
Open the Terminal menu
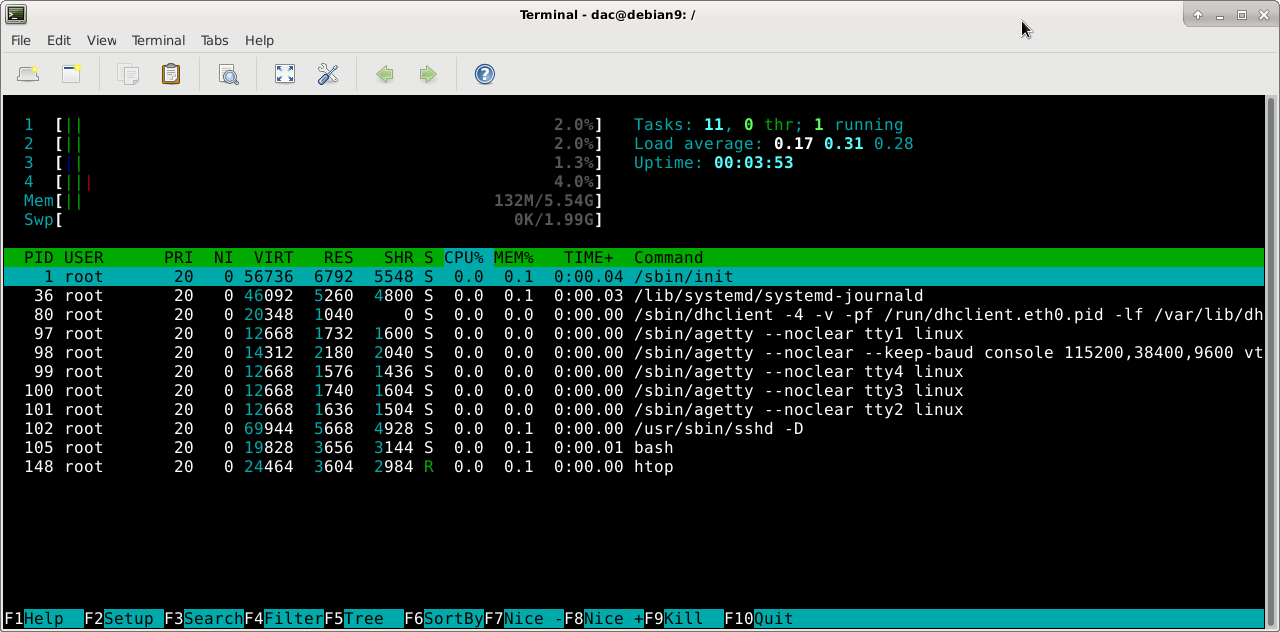pyautogui.click(x=158, y=40)
